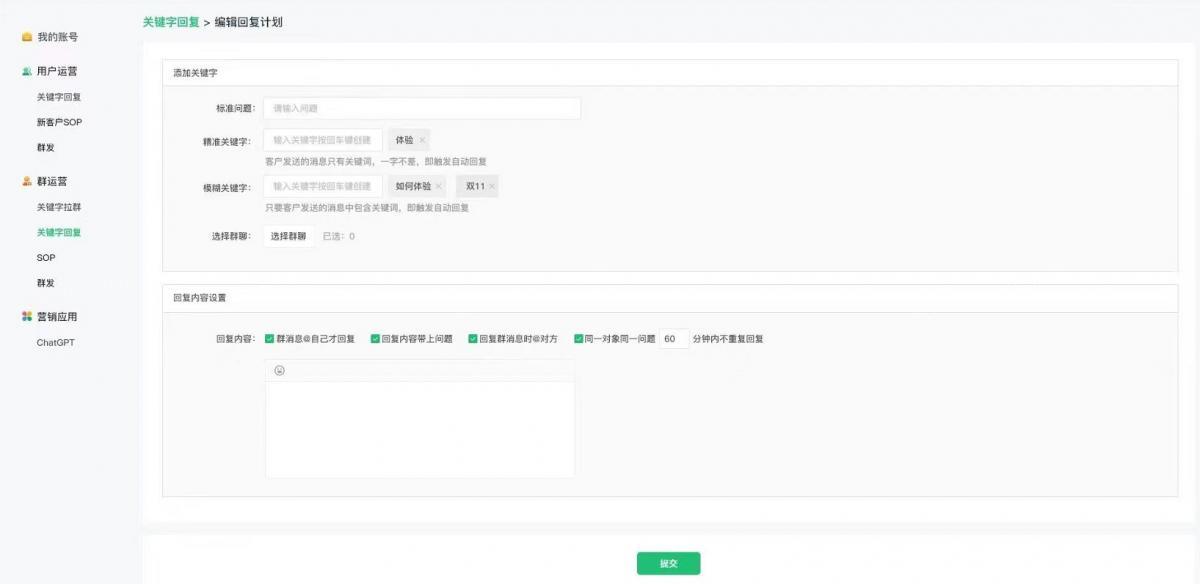
Task: Click the 60 minutes number field
Action: [x=674, y=339]
